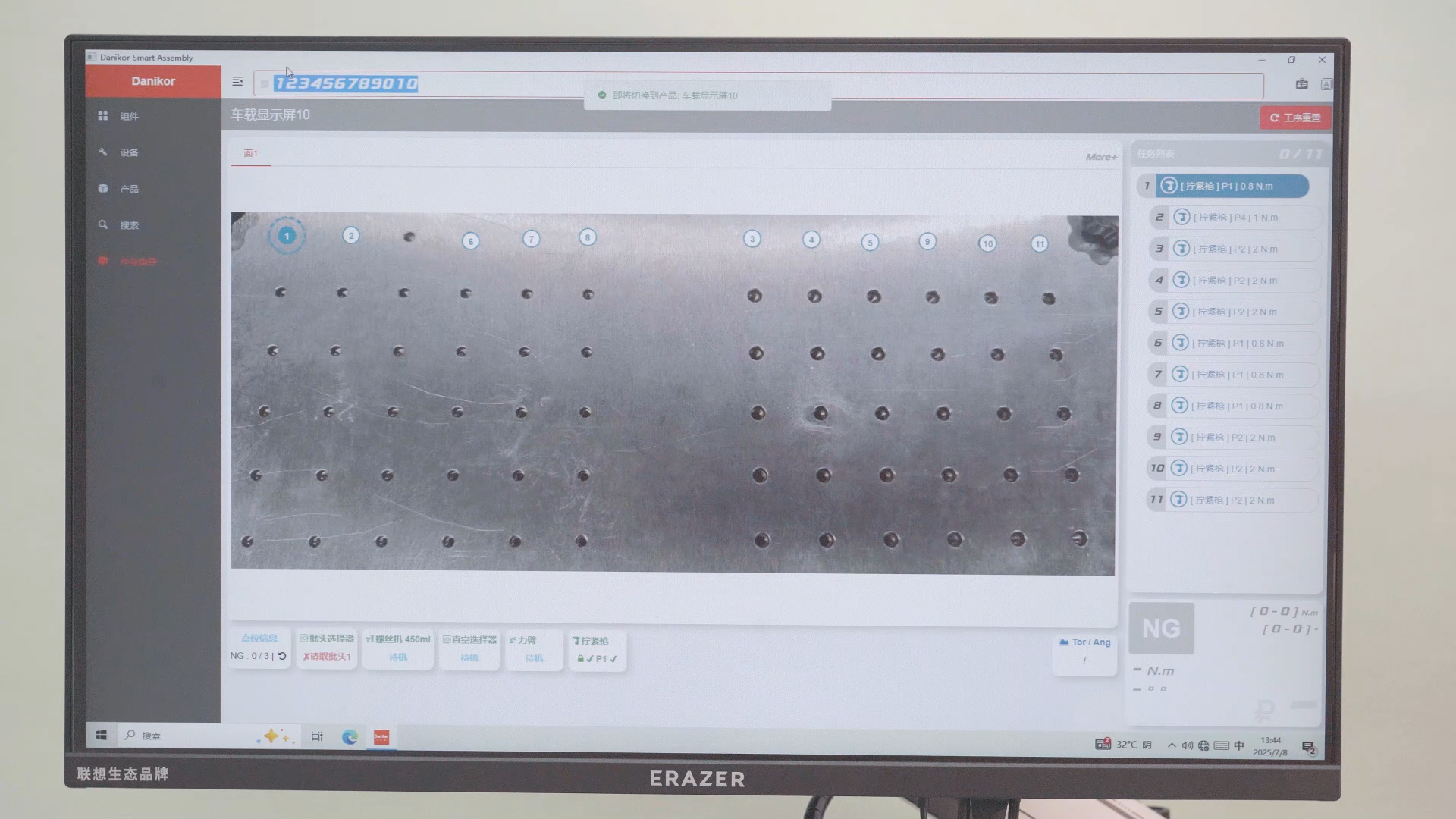Open the 批头选择器 status card
The height and width of the screenshot is (819, 1456).
327,648
